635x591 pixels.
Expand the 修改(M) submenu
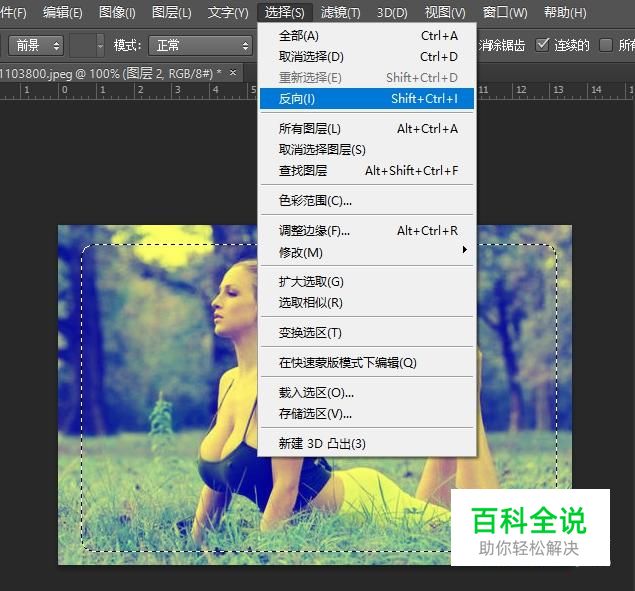(367, 252)
